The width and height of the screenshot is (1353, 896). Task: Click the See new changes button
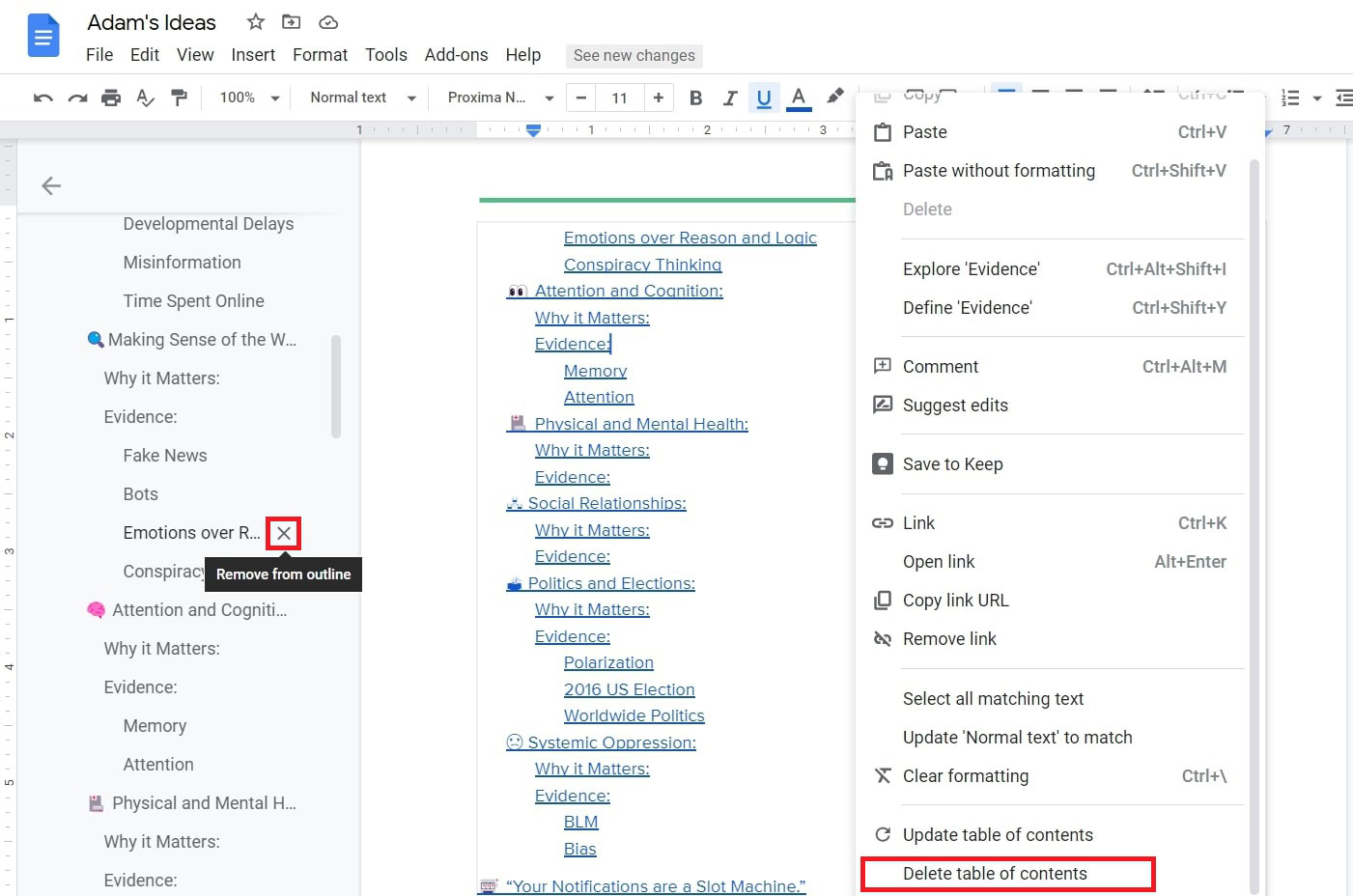pos(634,56)
